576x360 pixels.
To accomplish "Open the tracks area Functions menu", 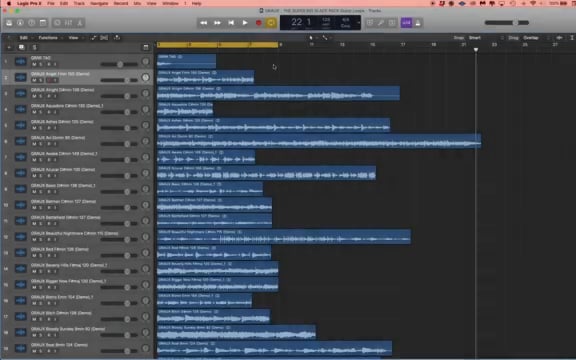I will [x=50, y=37].
